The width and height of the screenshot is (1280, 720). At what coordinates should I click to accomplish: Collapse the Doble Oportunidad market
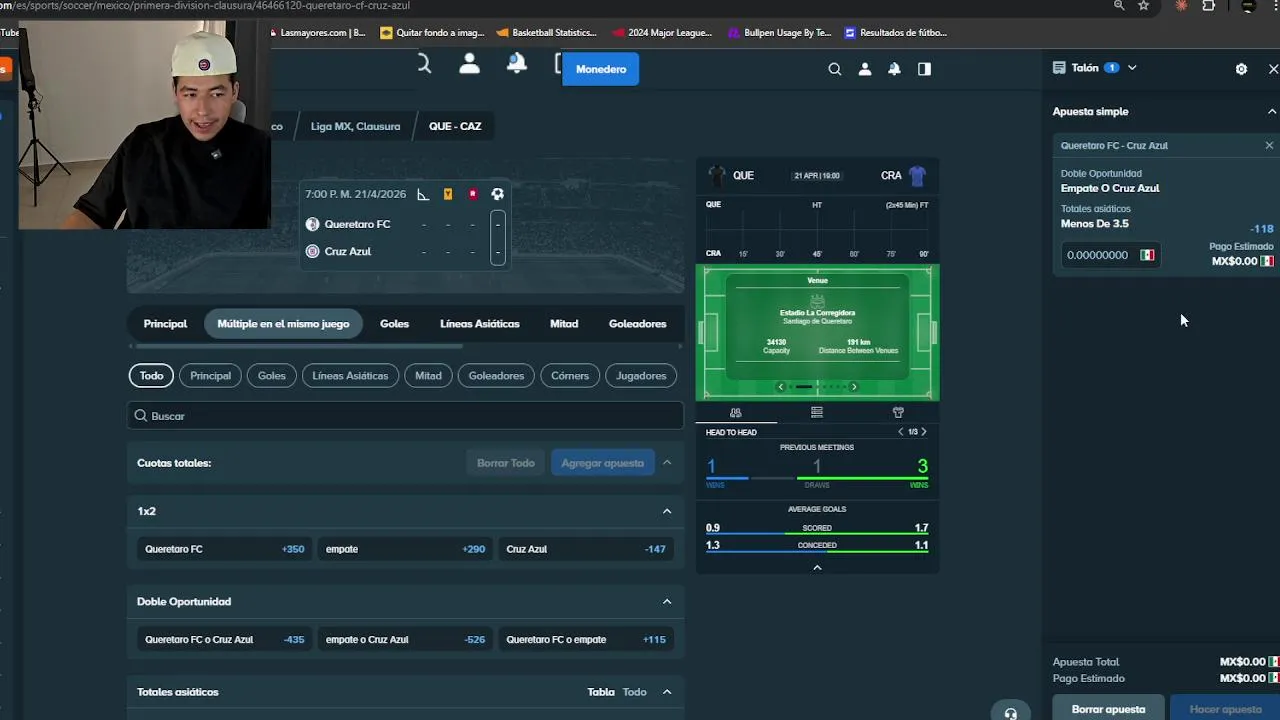click(x=667, y=601)
